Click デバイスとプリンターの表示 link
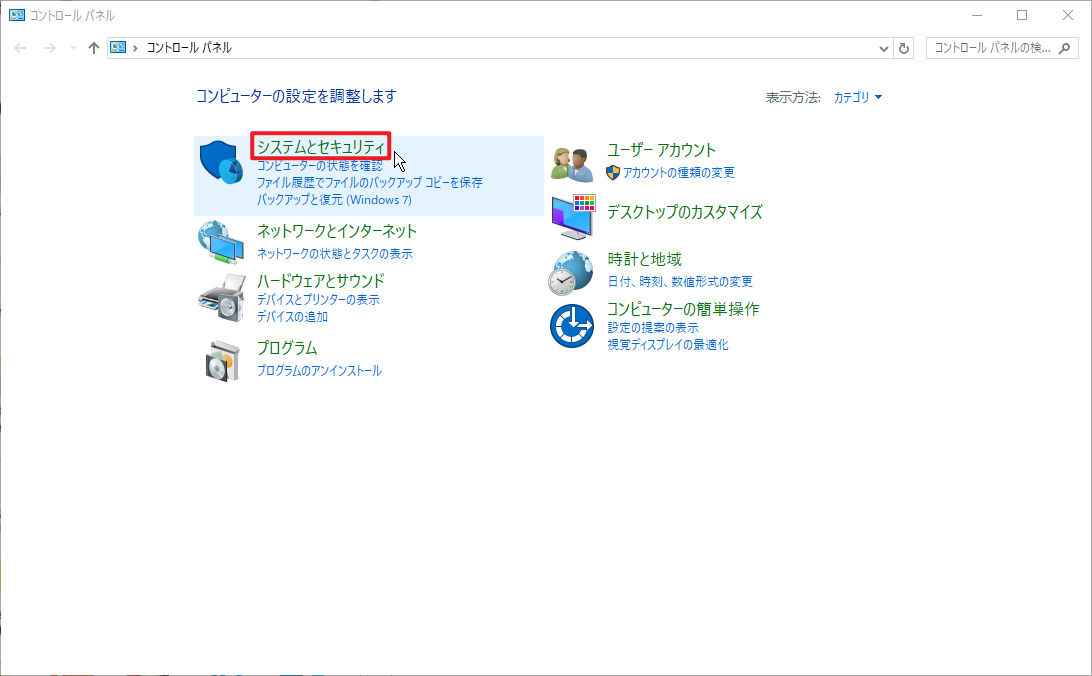This screenshot has width=1092, height=676. pos(318,299)
